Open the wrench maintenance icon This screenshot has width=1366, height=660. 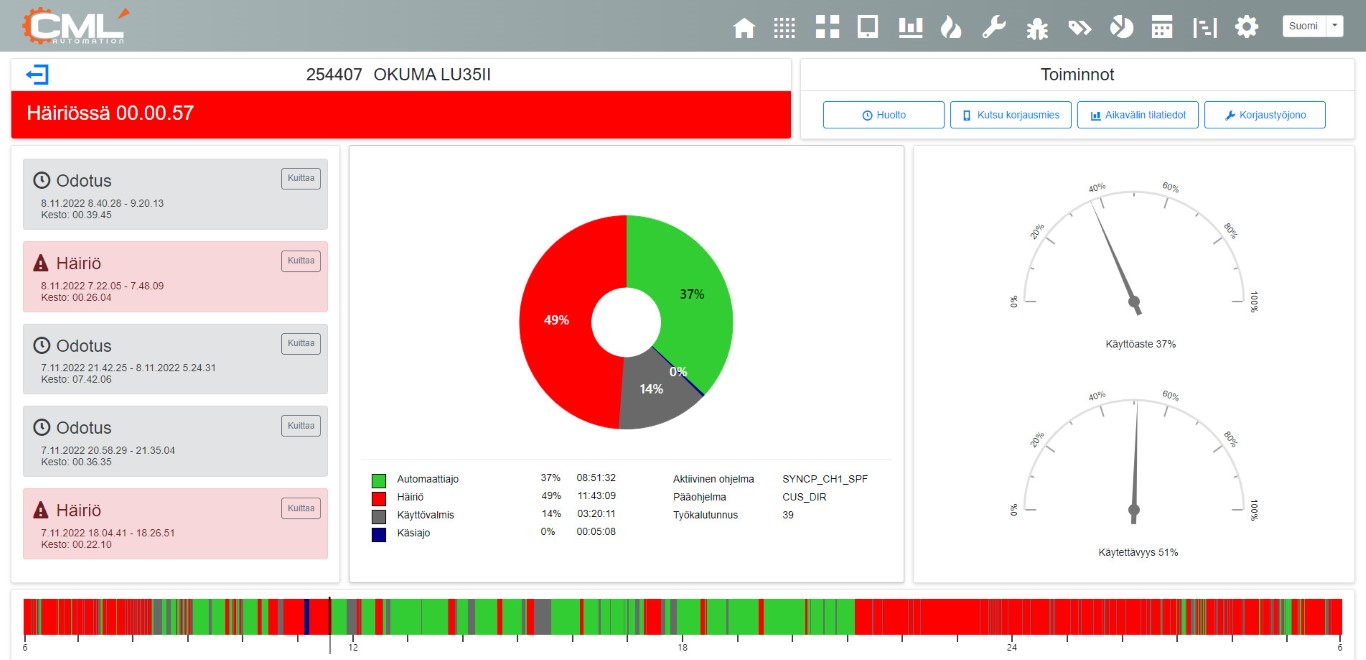[993, 27]
